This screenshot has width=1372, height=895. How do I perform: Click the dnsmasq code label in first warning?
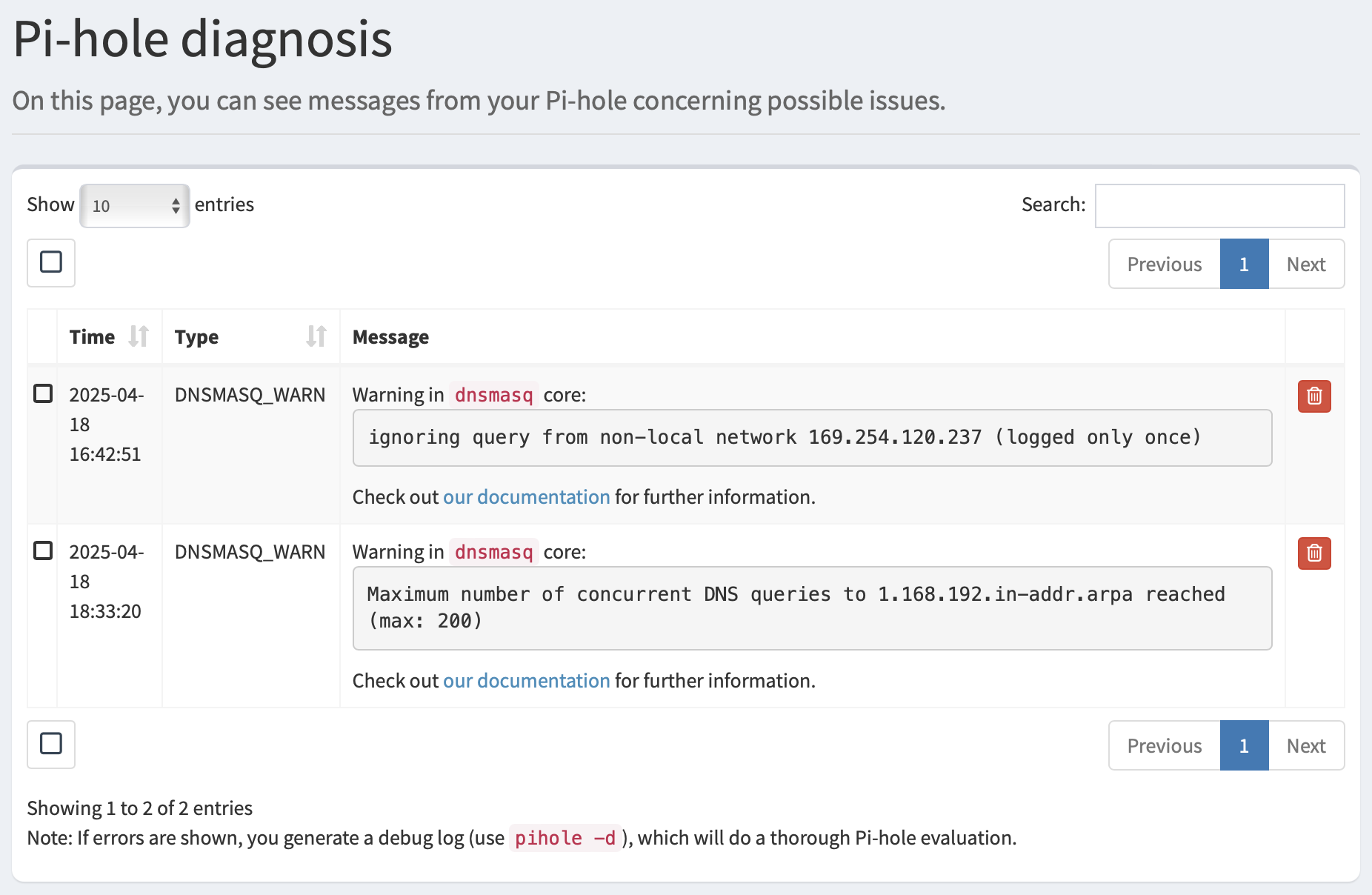click(x=493, y=395)
